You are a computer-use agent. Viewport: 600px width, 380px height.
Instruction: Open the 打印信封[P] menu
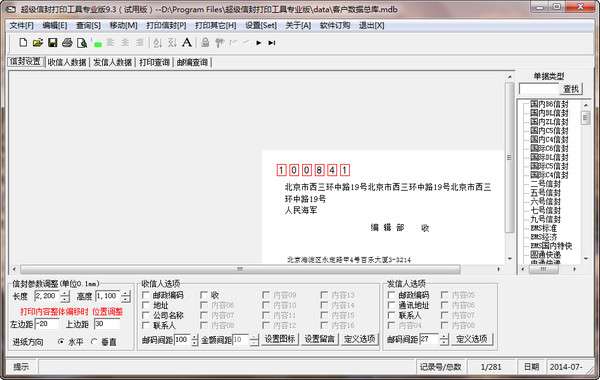tap(166, 26)
